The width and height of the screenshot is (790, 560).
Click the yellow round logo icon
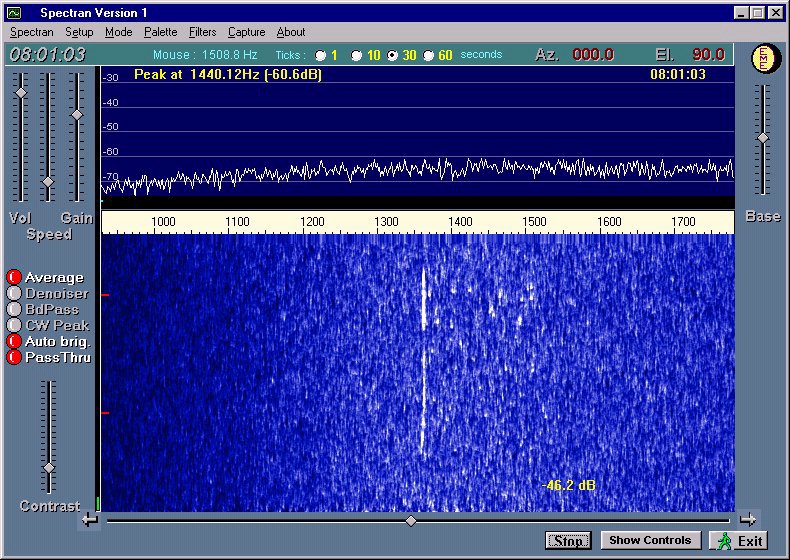[763, 58]
